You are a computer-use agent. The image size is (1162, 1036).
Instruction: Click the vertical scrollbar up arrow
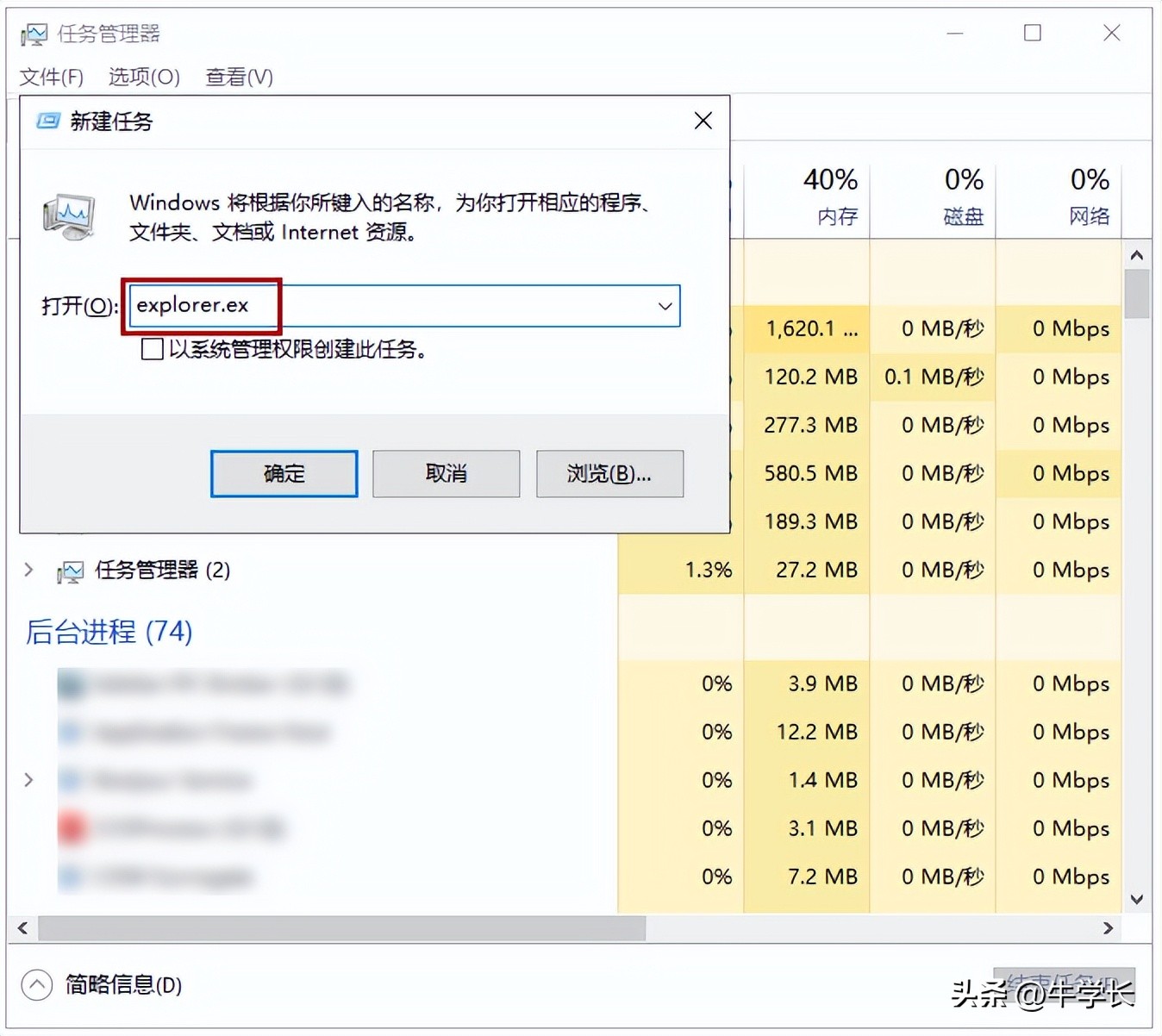[1136, 255]
